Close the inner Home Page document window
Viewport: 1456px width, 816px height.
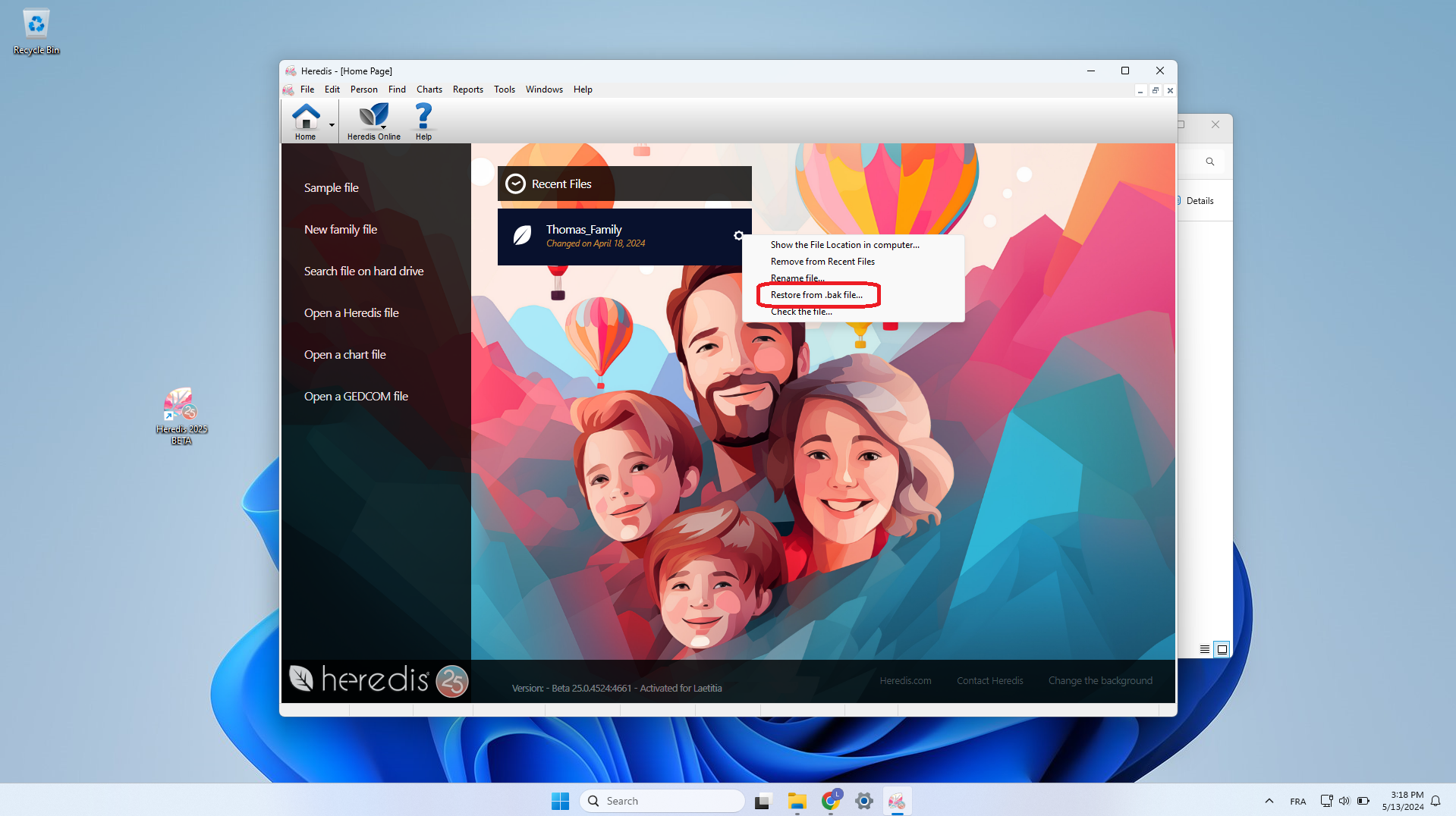pyautogui.click(x=1170, y=90)
